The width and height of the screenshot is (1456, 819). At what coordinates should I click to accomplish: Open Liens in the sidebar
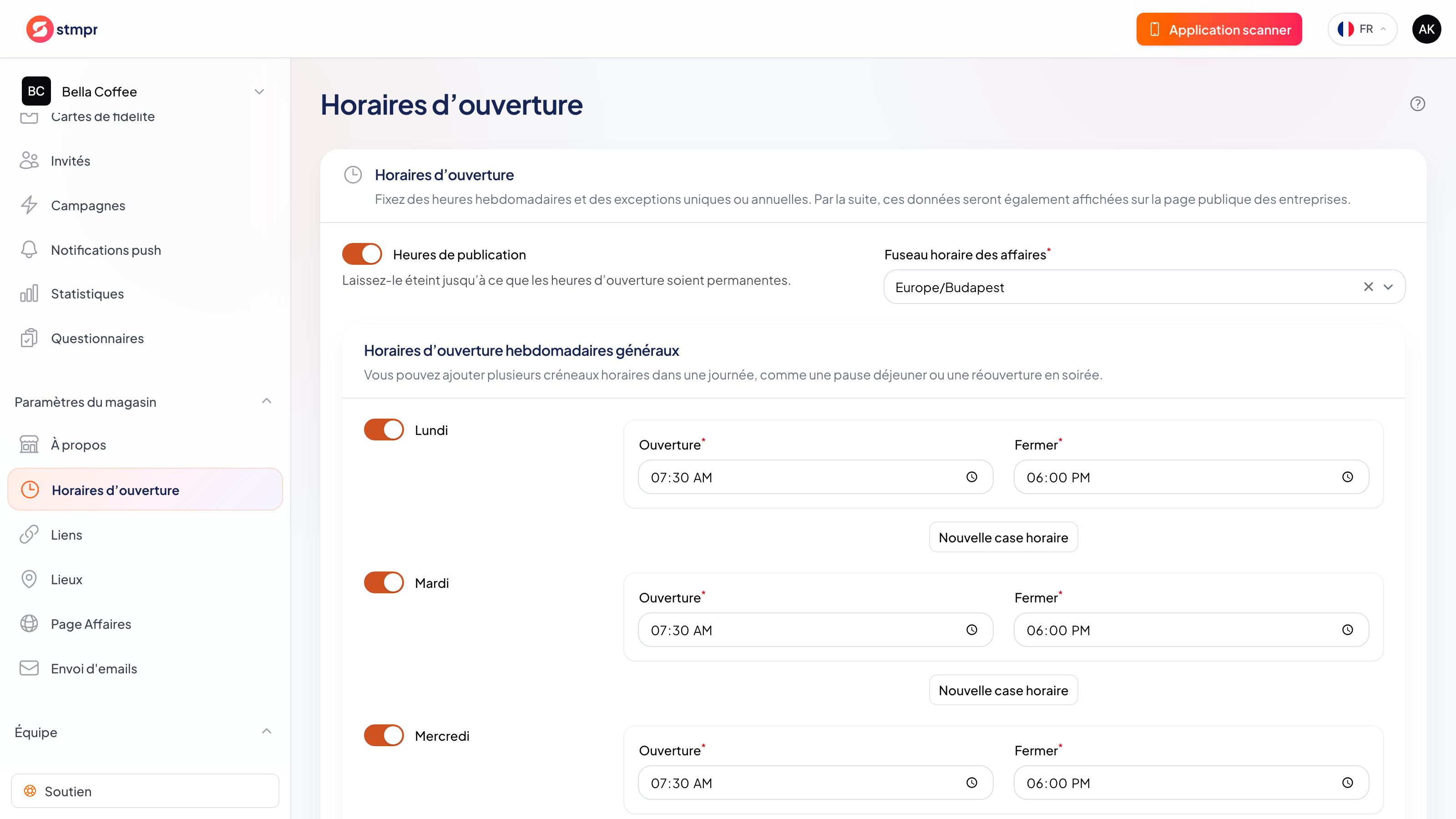[x=145, y=534]
